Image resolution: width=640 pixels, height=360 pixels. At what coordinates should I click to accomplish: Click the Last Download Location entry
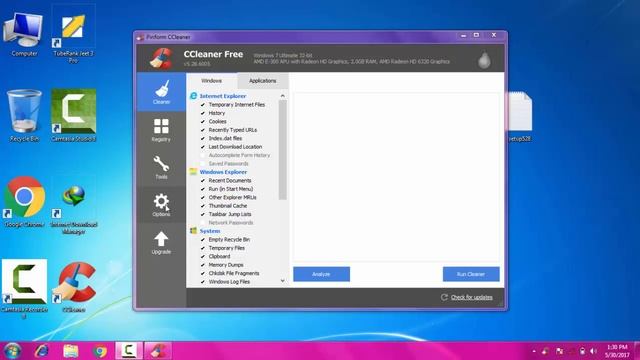(235, 147)
